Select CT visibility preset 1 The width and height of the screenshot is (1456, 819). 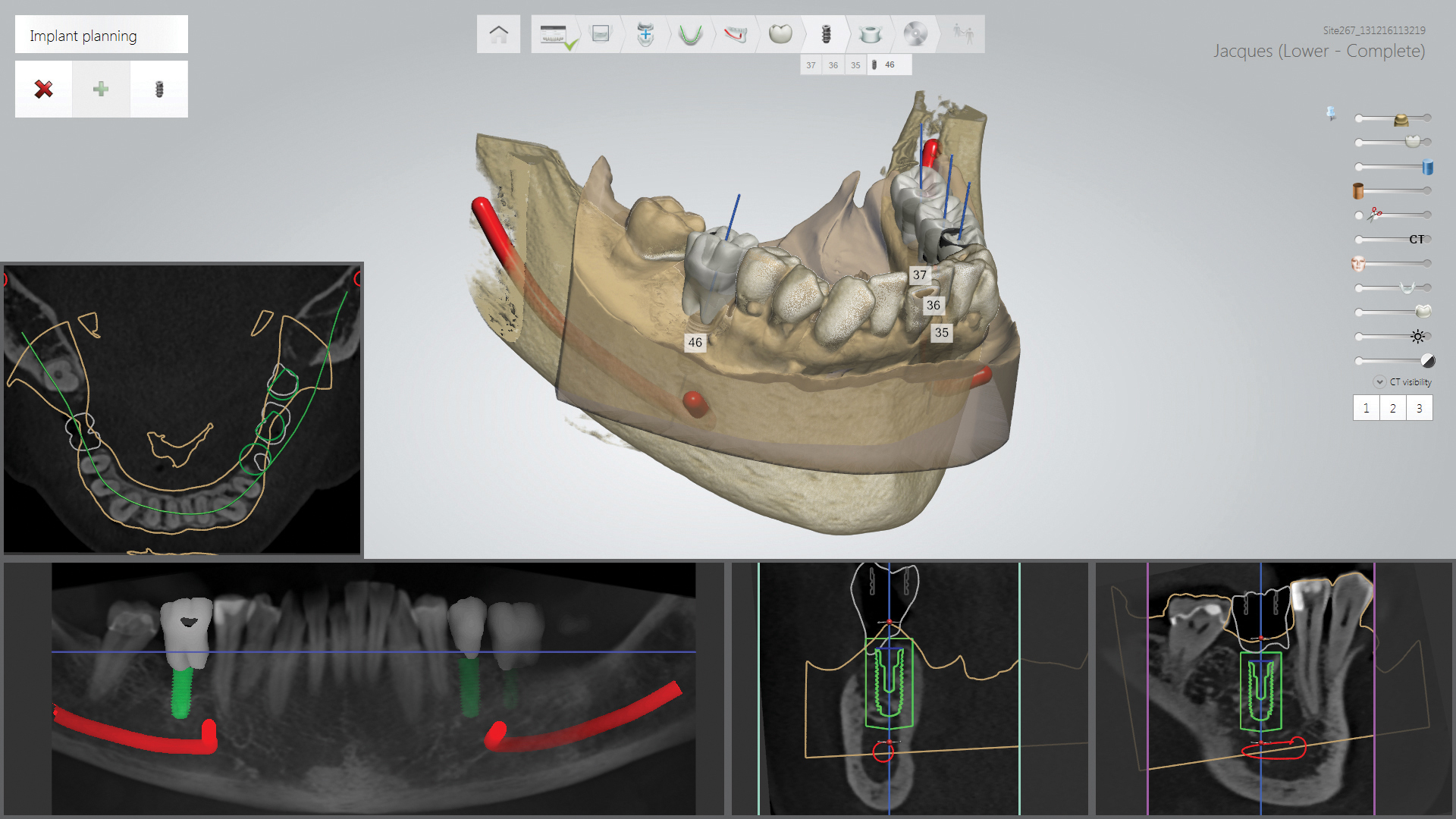tap(1367, 408)
